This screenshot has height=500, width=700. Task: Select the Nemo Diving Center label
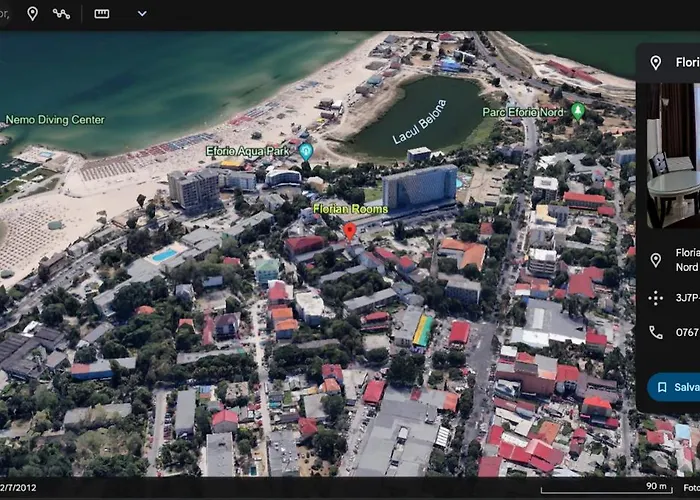point(55,120)
